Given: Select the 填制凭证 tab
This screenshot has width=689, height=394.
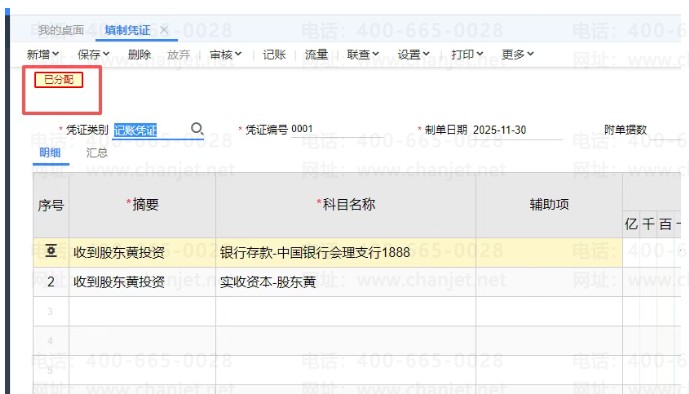Looking at the screenshot, I should pos(127,30).
